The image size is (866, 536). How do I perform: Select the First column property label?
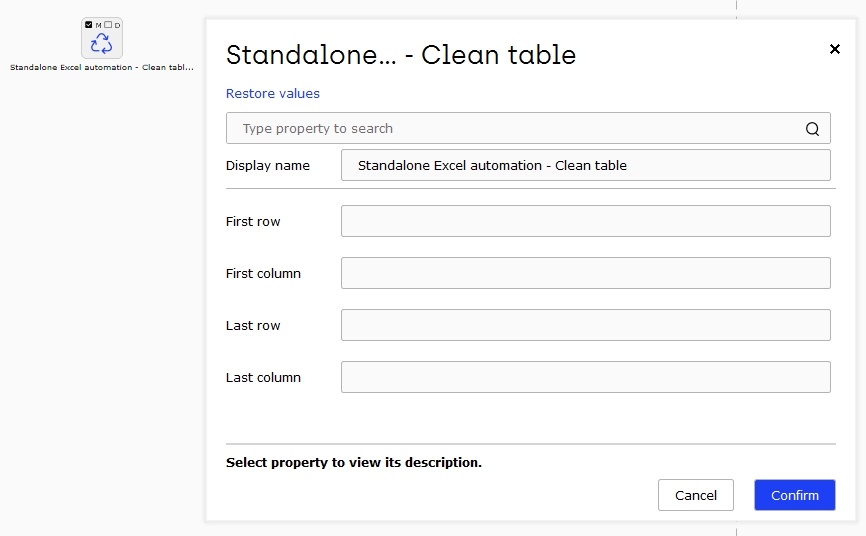(x=263, y=274)
